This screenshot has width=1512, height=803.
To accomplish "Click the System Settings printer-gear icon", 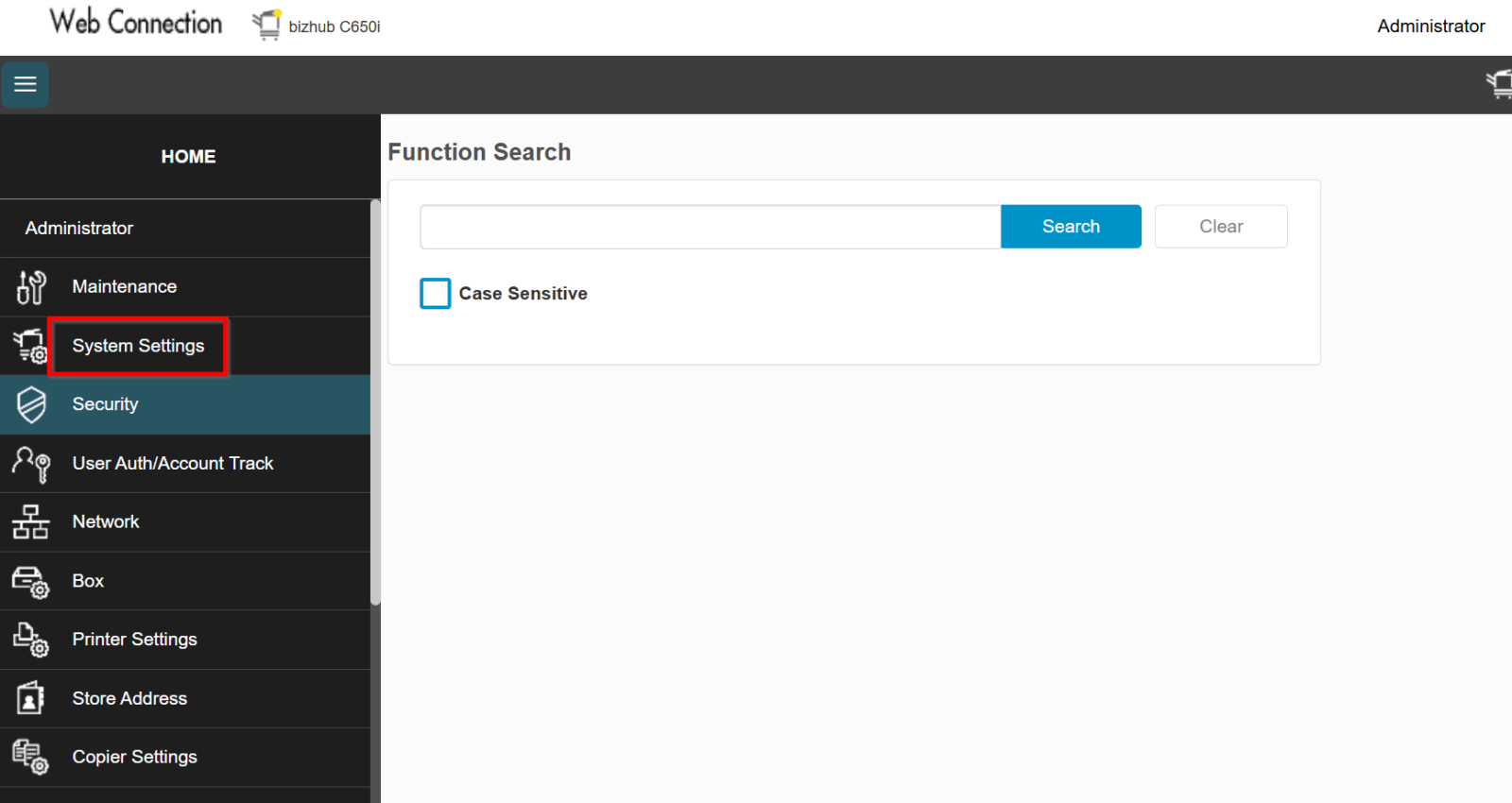I will tap(30, 347).
